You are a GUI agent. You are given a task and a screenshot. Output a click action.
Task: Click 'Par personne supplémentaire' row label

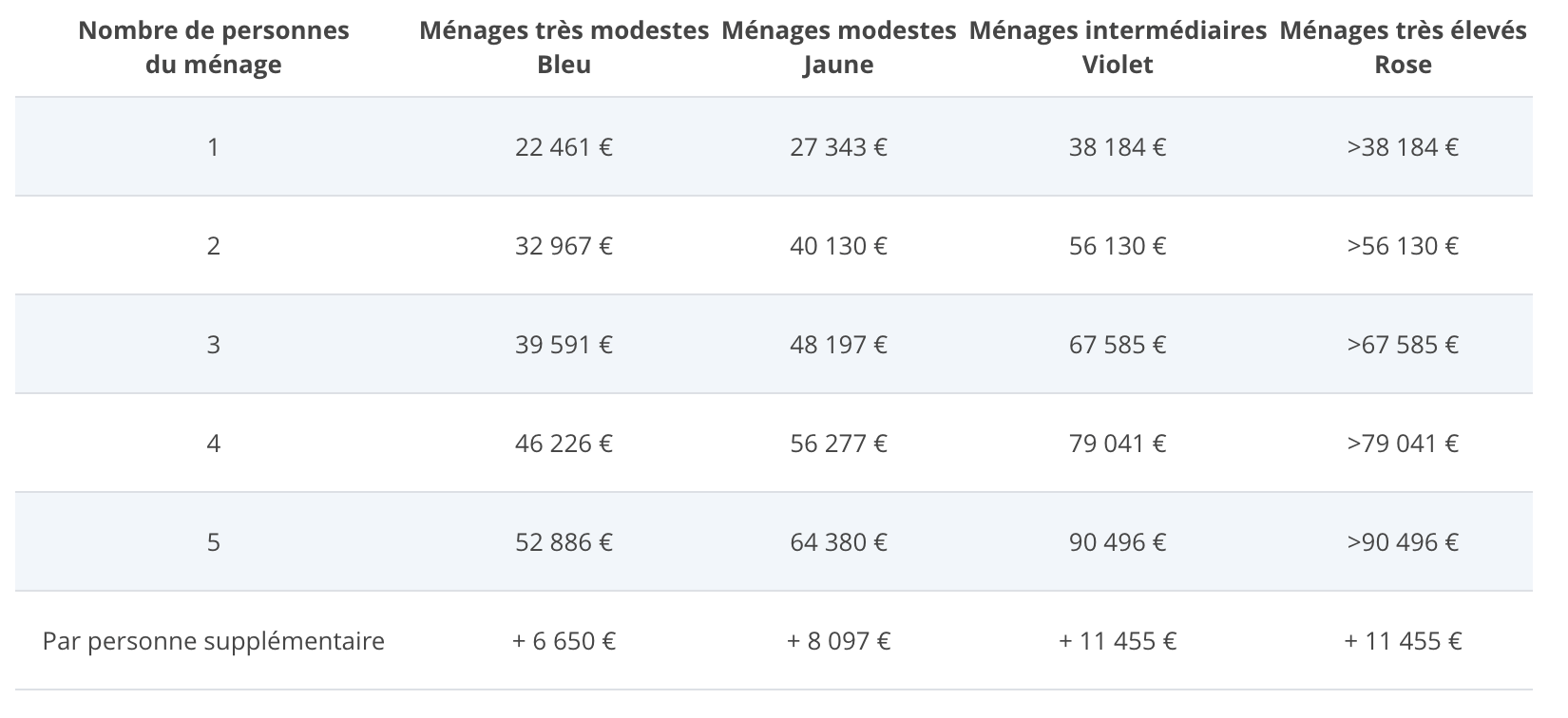click(x=213, y=641)
